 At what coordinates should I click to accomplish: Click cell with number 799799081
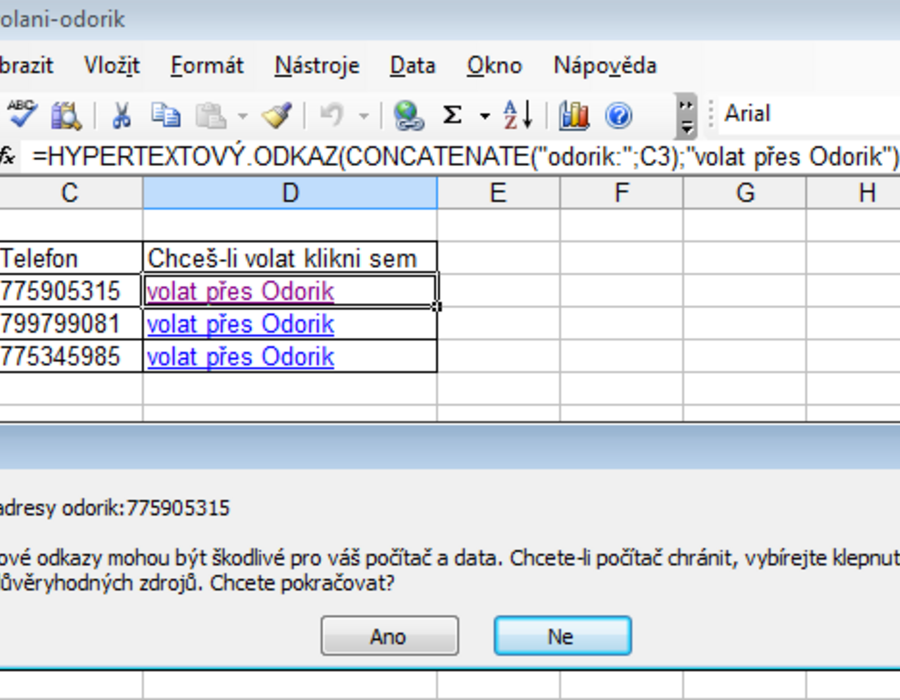[x=70, y=324]
